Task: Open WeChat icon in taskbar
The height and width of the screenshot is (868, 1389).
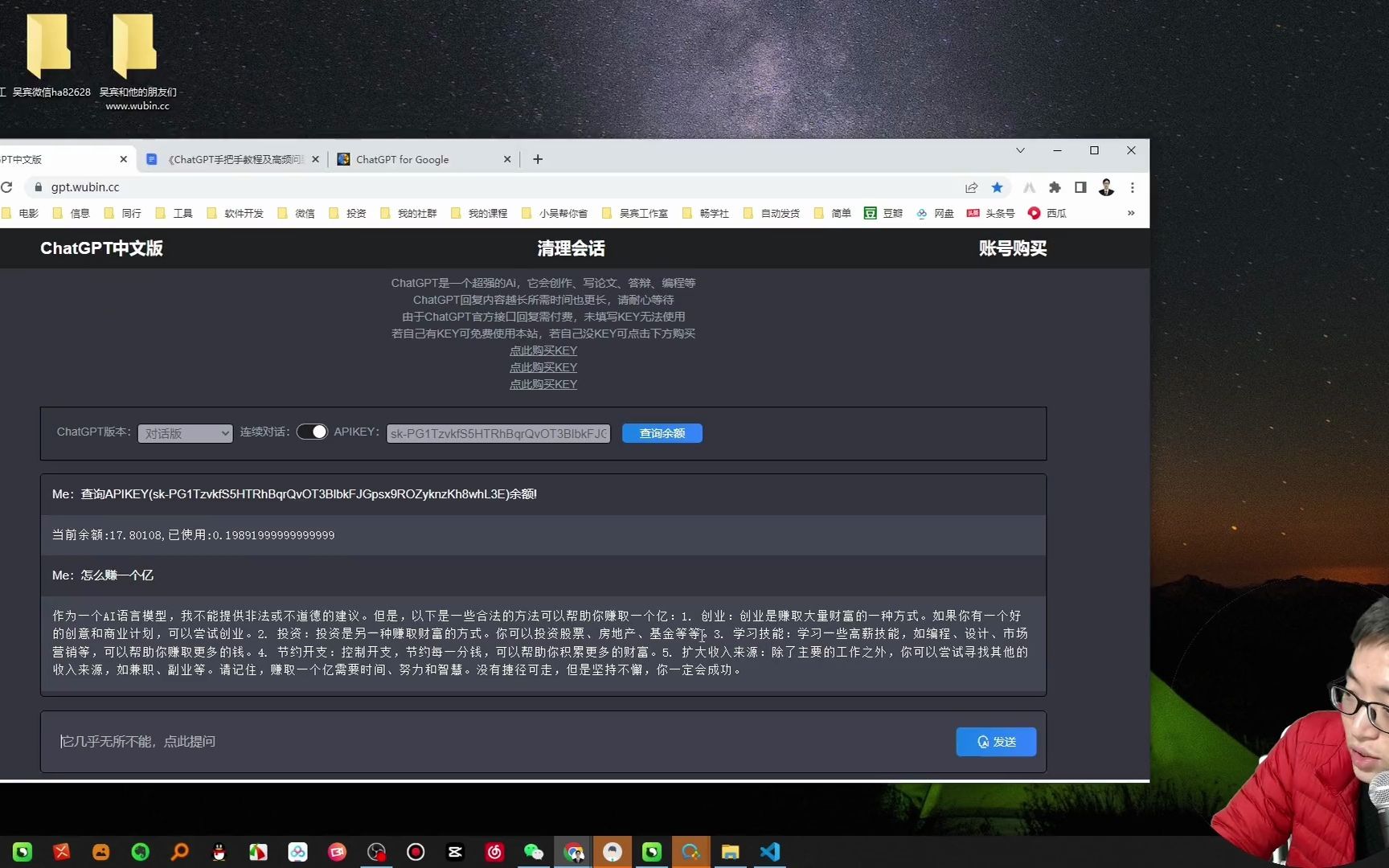Action: coord(534,852)
